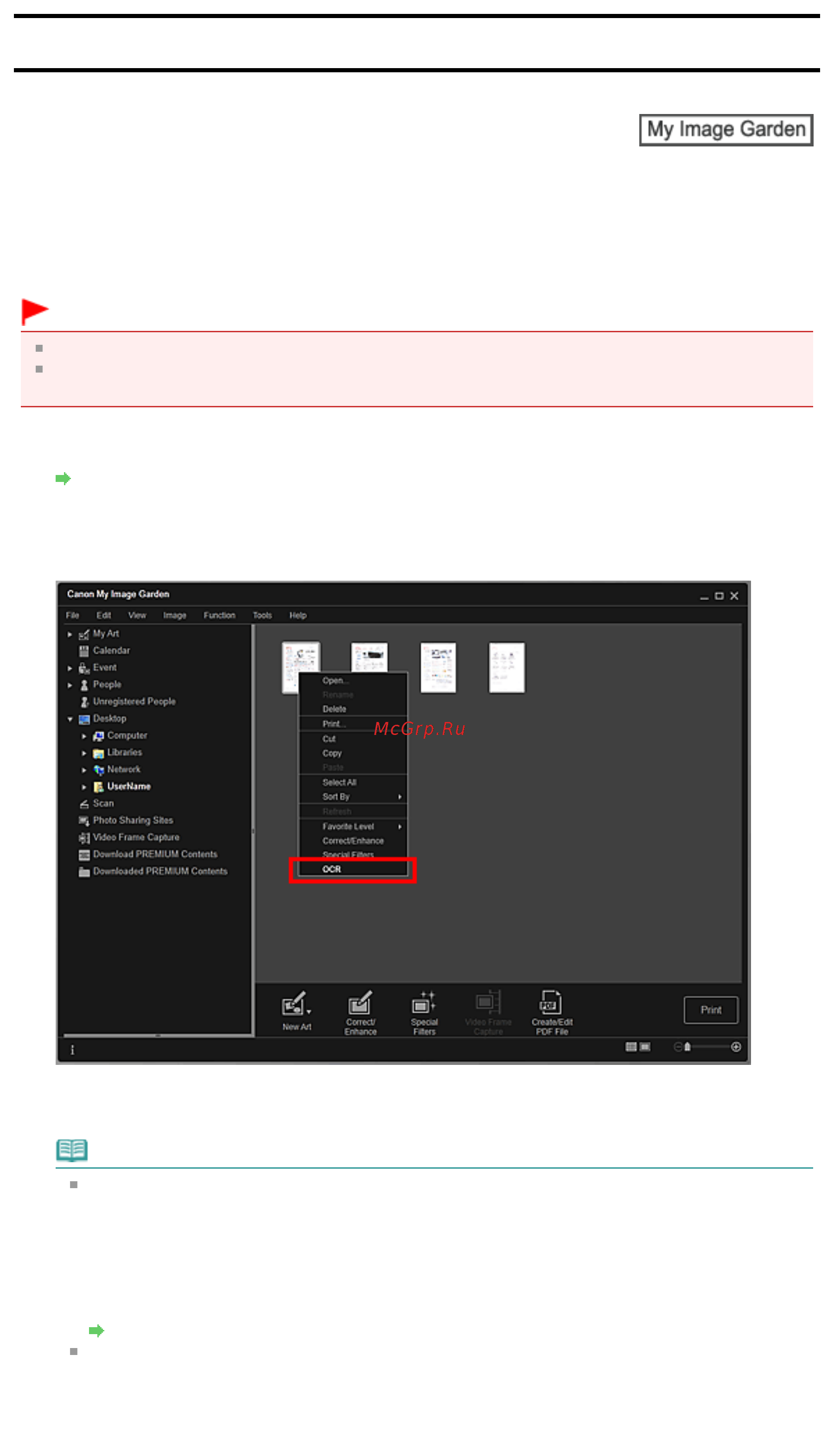The width and height of the screenshot is (834, 1456).
Task: Switch to details view icon
Action: [x=645, y=1047]
